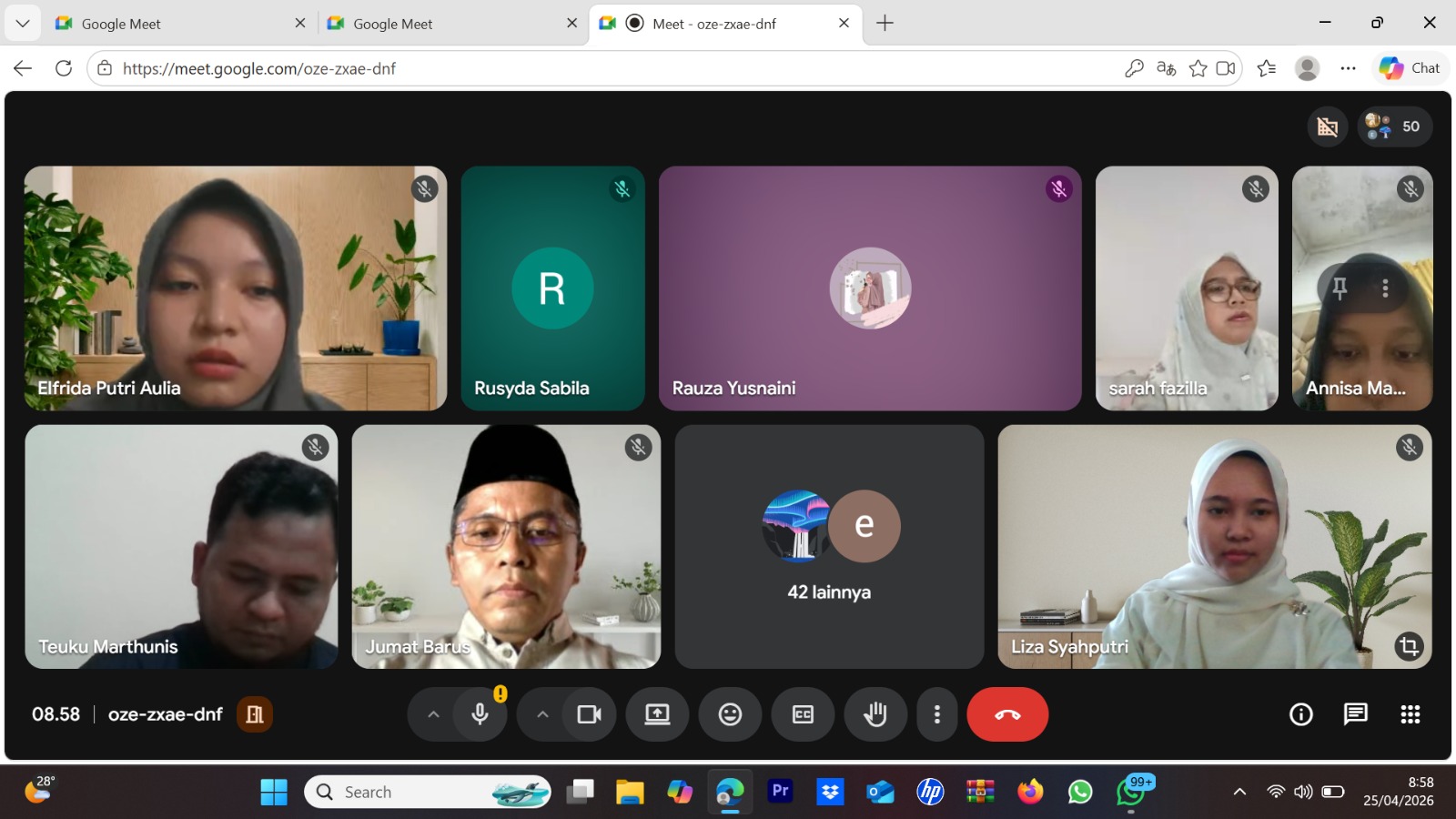Open the 42 lainnya participants tile
The image size is (1456, 819).
[829, 547]
